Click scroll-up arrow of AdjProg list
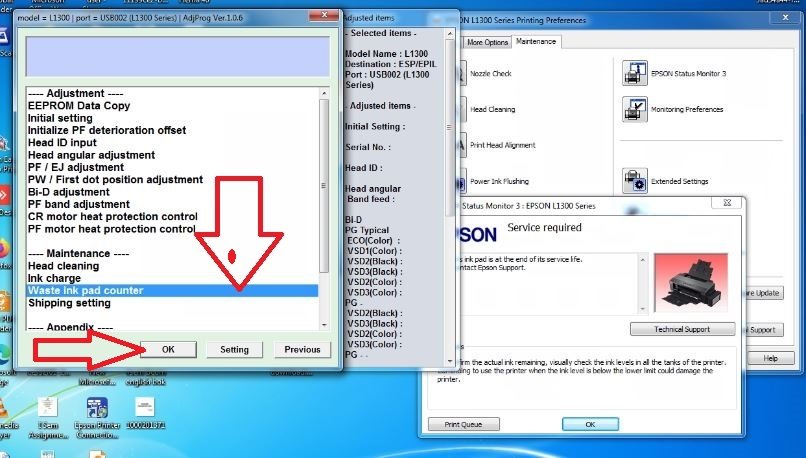806x458 pixels. pyautogui.click(x=324, y=94)
